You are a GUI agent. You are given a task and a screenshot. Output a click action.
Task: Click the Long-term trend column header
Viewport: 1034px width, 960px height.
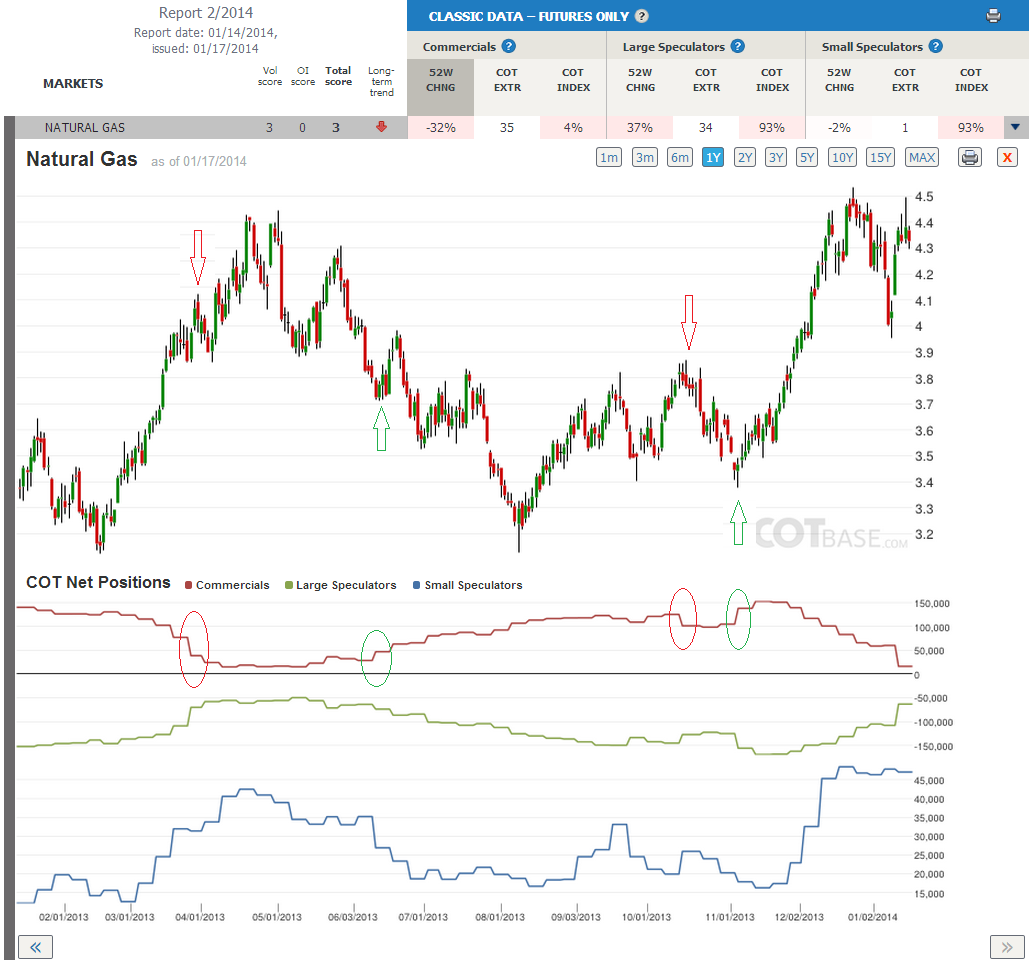[x=381, y=81]
